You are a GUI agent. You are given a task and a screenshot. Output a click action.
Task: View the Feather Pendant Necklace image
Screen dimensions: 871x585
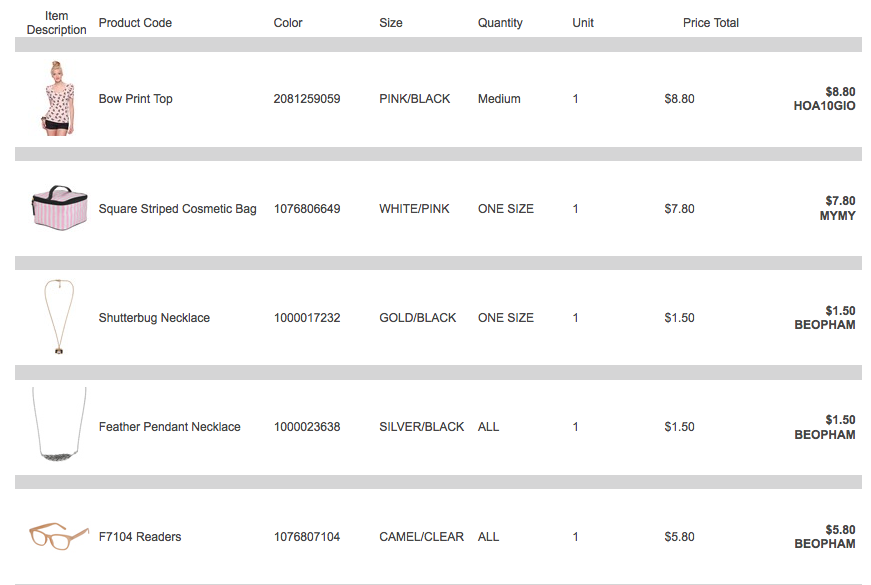[x=59, y=424]
